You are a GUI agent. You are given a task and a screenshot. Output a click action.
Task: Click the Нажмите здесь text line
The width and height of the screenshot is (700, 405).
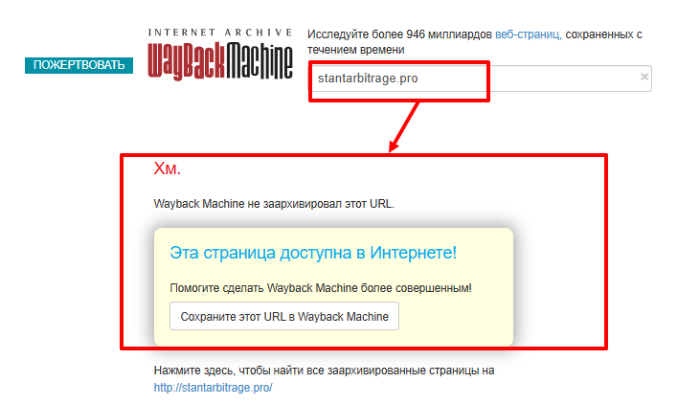point(323,370)
